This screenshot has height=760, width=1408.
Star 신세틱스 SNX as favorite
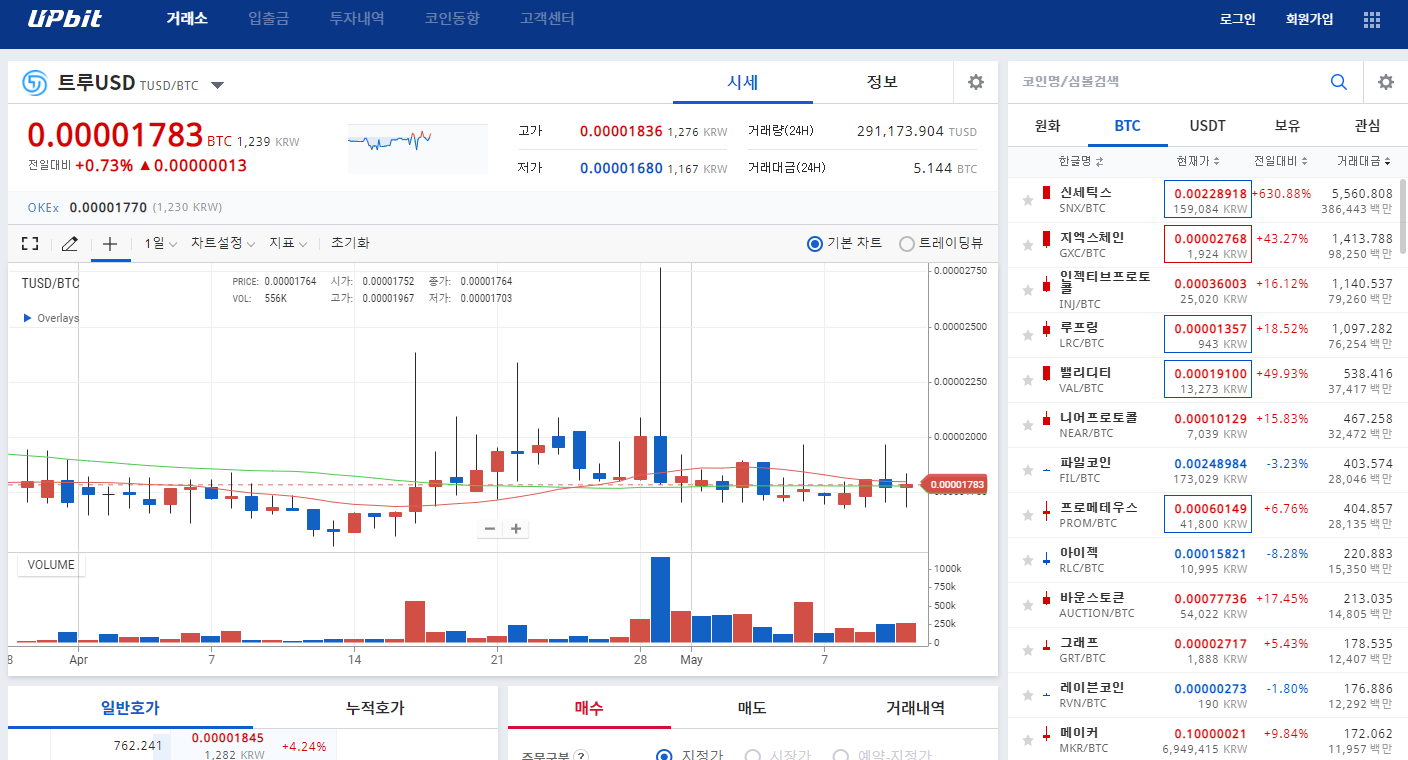click(1027, 200)
